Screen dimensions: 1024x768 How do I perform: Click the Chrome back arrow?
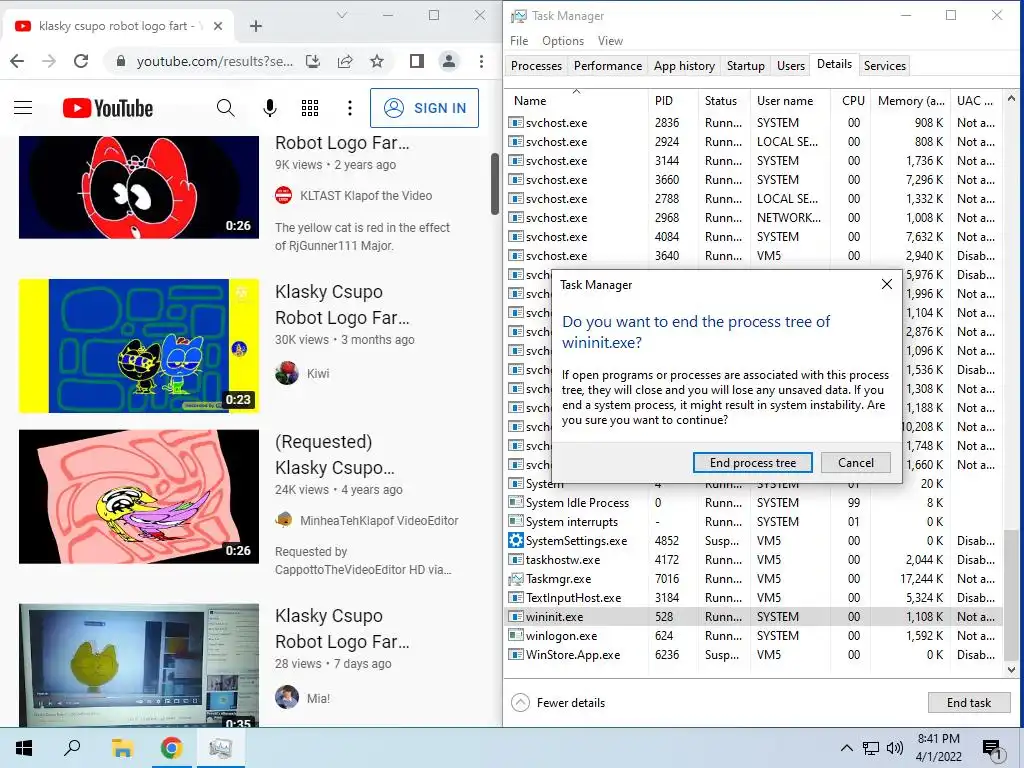point(17,61)
